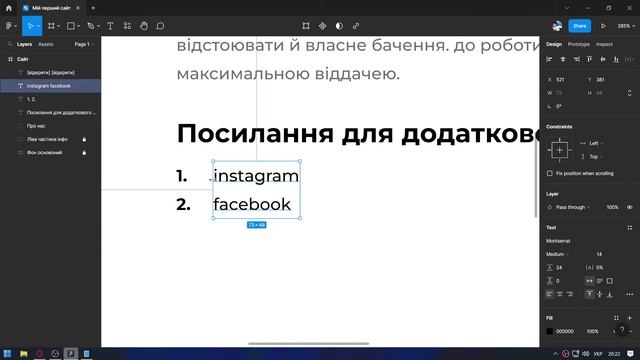Click Align left icon in Design panel
The height and width of the screenshot is (360, 640).
[x=549, y=60]
